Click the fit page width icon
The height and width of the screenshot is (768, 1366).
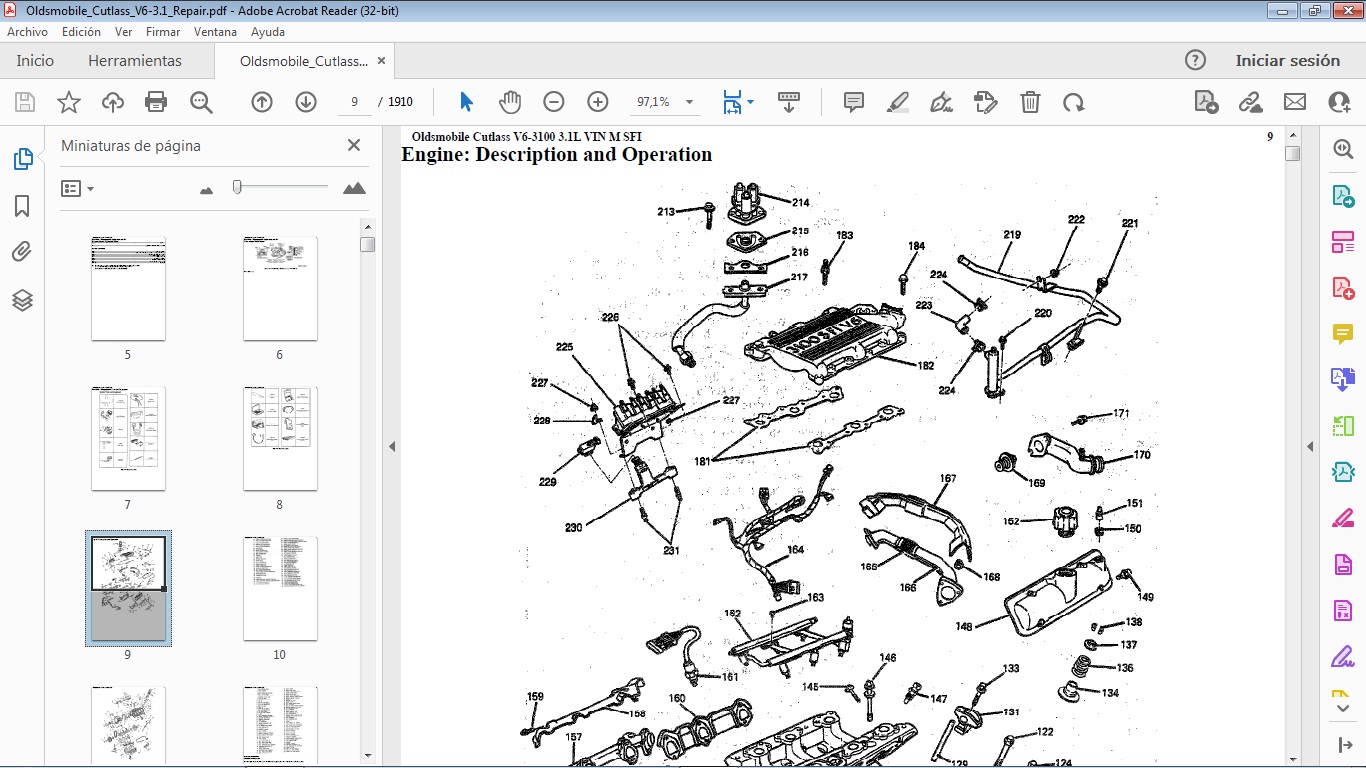coord(732,102)
